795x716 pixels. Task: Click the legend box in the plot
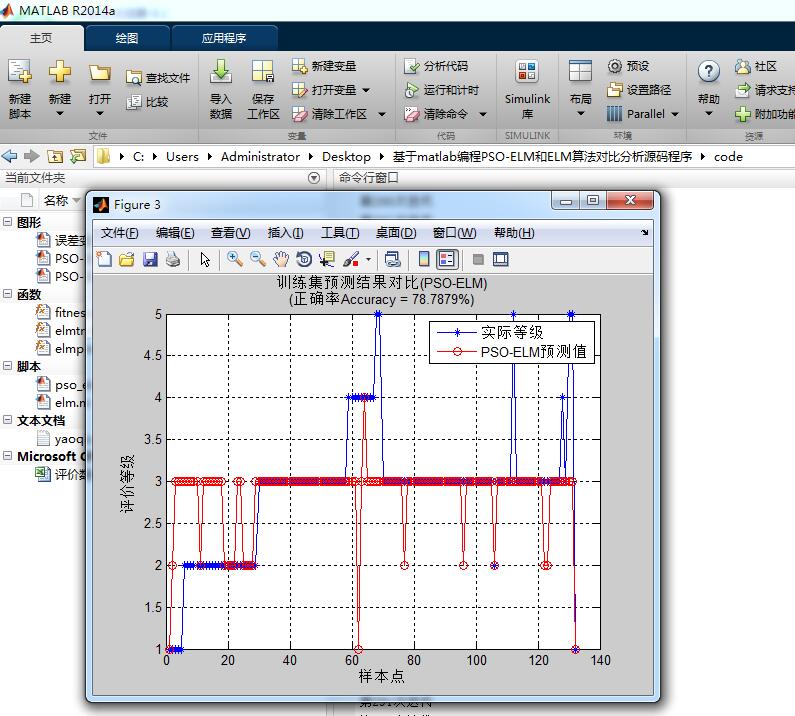[x=512, y=342]
